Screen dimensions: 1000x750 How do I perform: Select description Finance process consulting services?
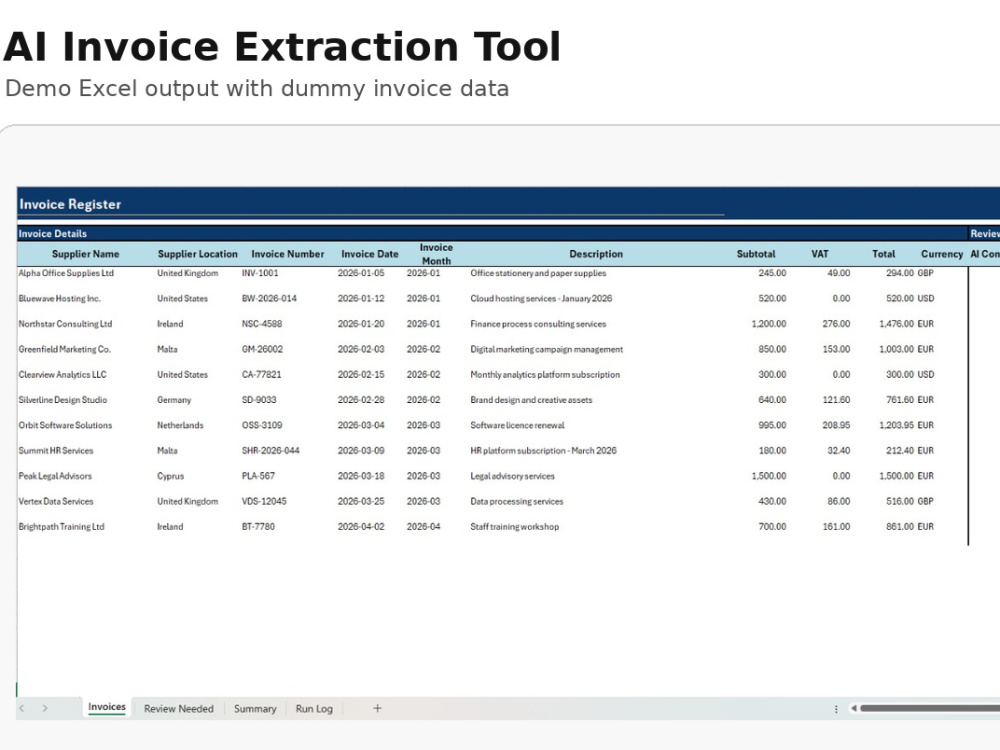[x=538, y=324]
